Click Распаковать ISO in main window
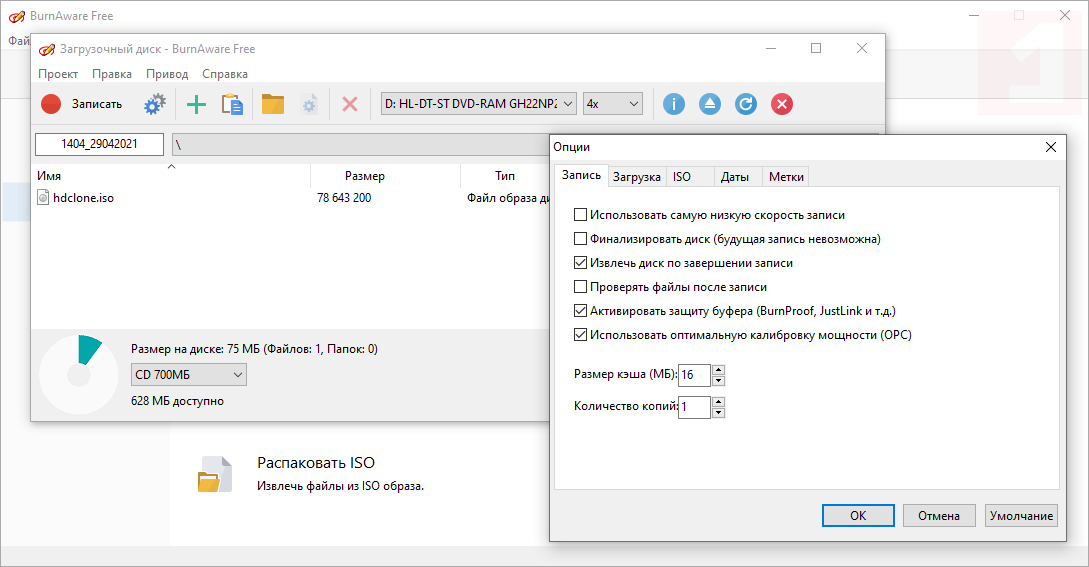This screenshot has width=1089, height=567. pyautogui.click(x=315, y=463)
